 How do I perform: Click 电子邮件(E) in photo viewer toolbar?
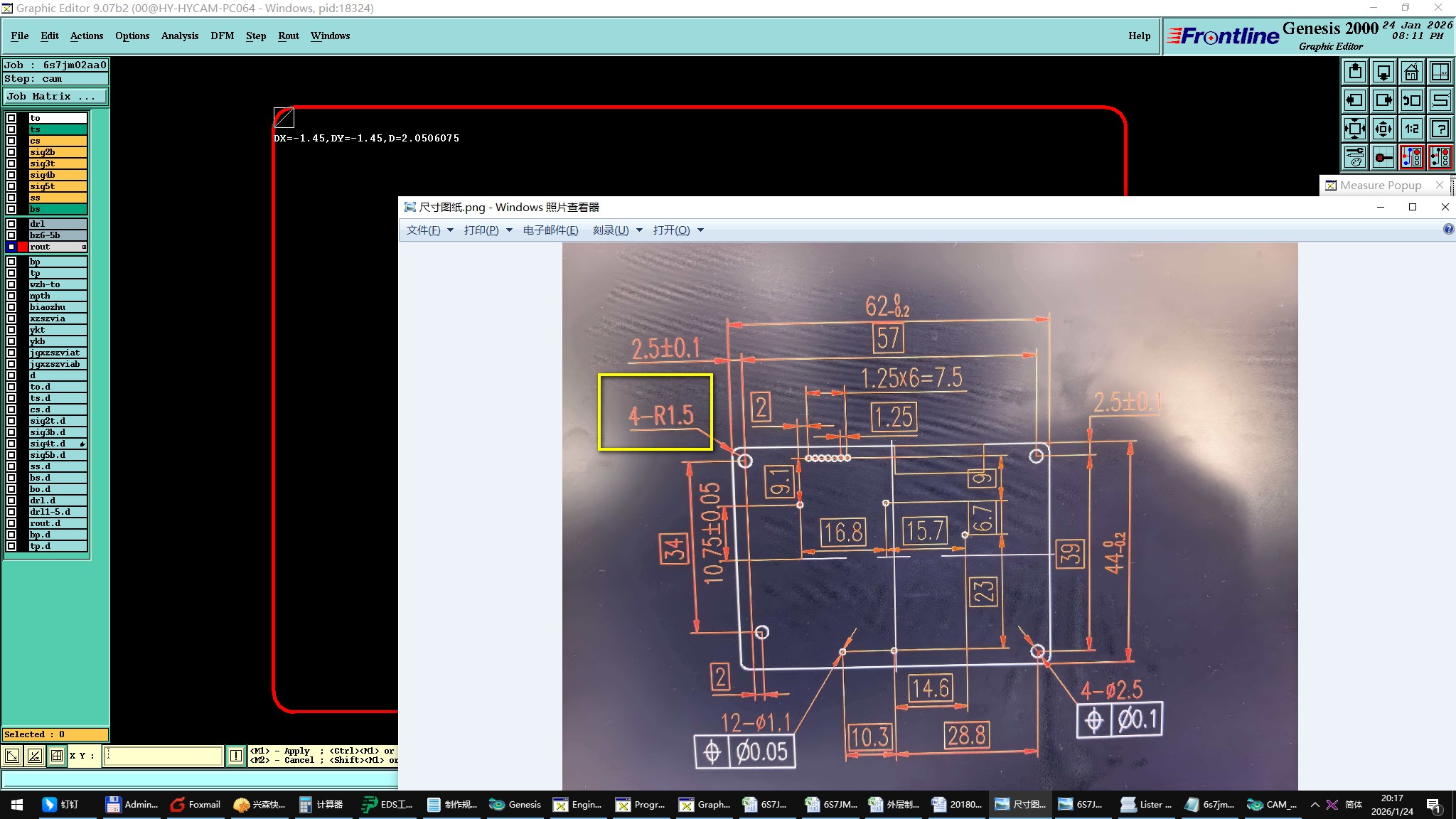click(550, 230)
